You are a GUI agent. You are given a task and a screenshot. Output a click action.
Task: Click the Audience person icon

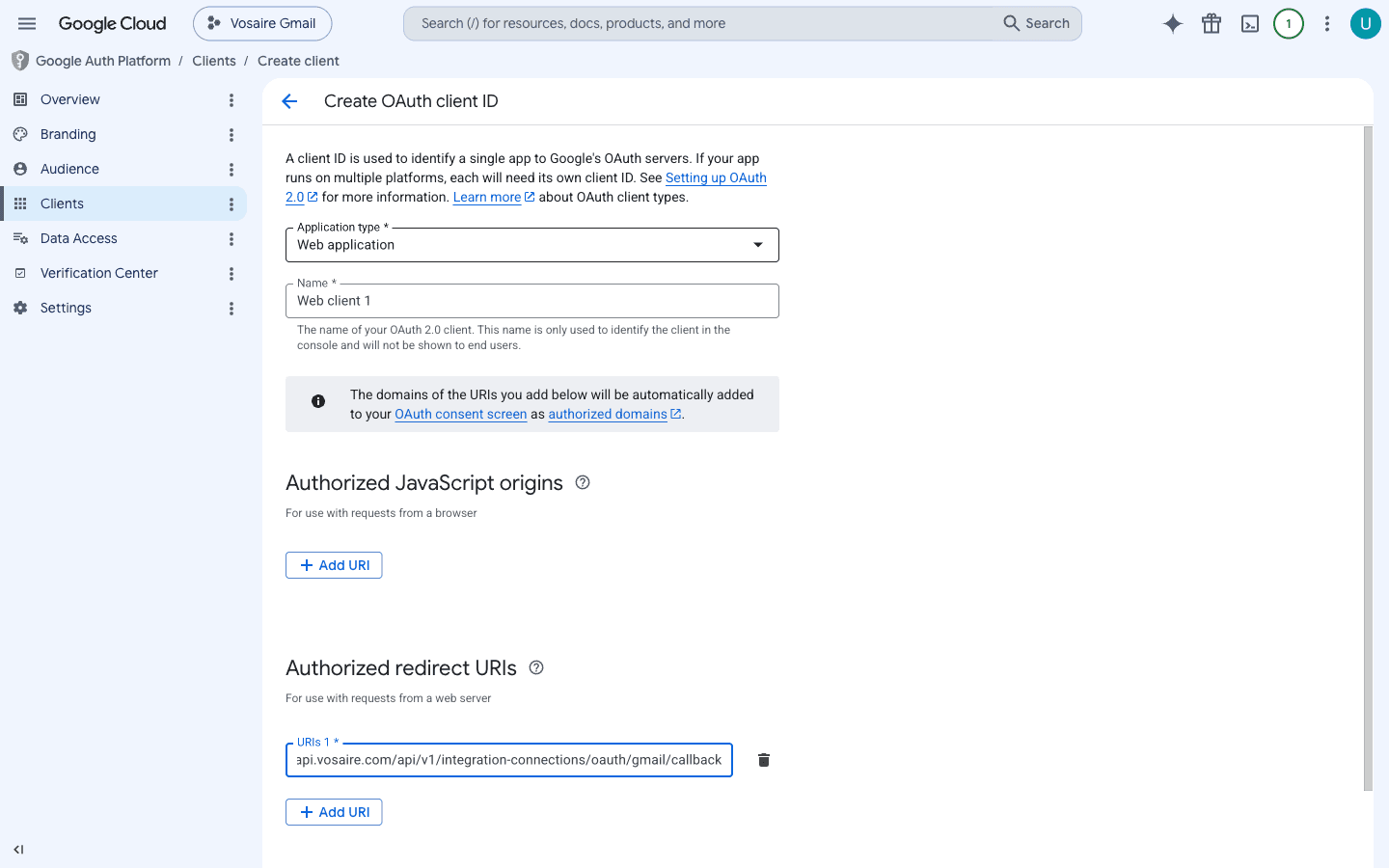(x=20, y=169)
